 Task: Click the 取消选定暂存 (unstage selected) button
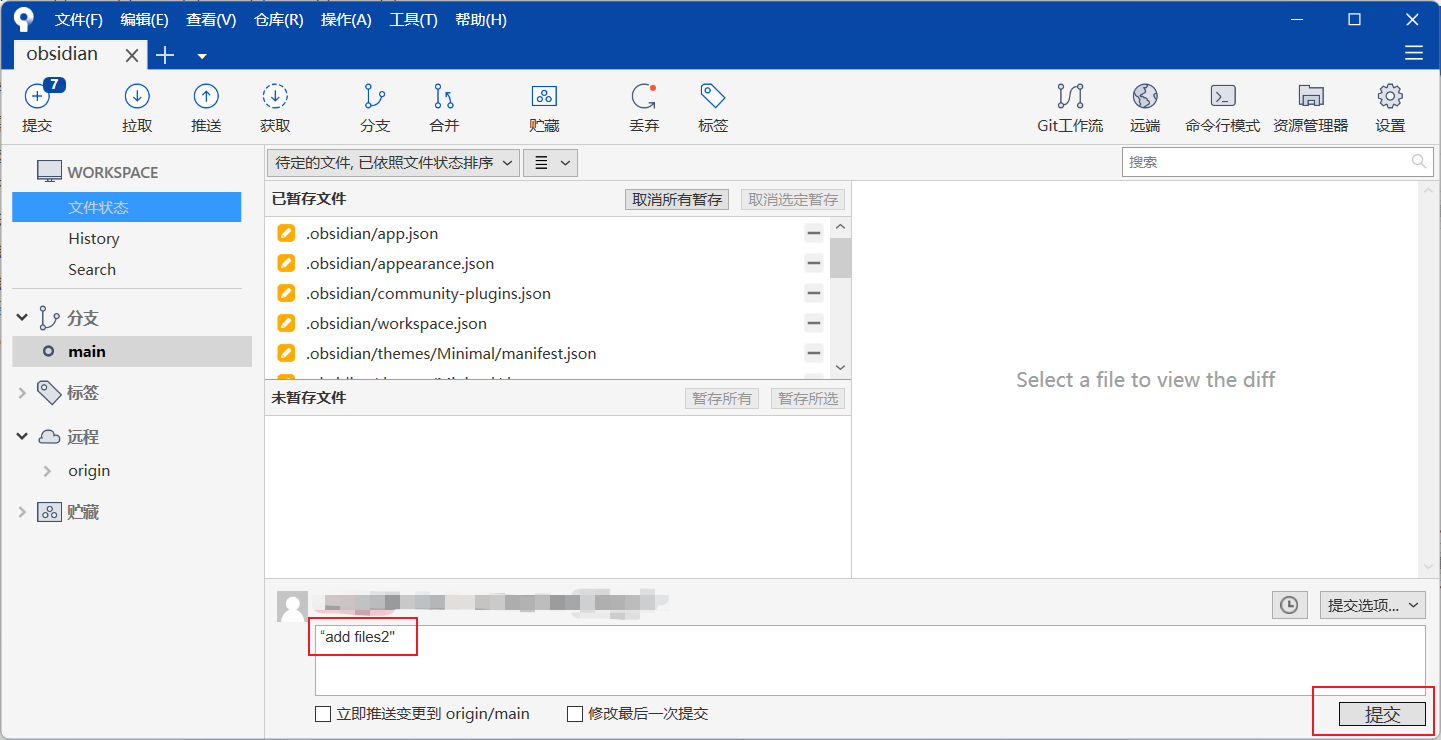click(793, 199)
